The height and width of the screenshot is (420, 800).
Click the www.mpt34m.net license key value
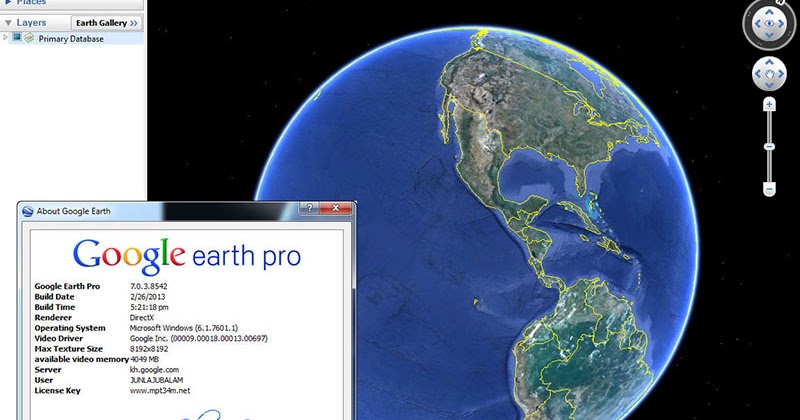coord(160,391)
